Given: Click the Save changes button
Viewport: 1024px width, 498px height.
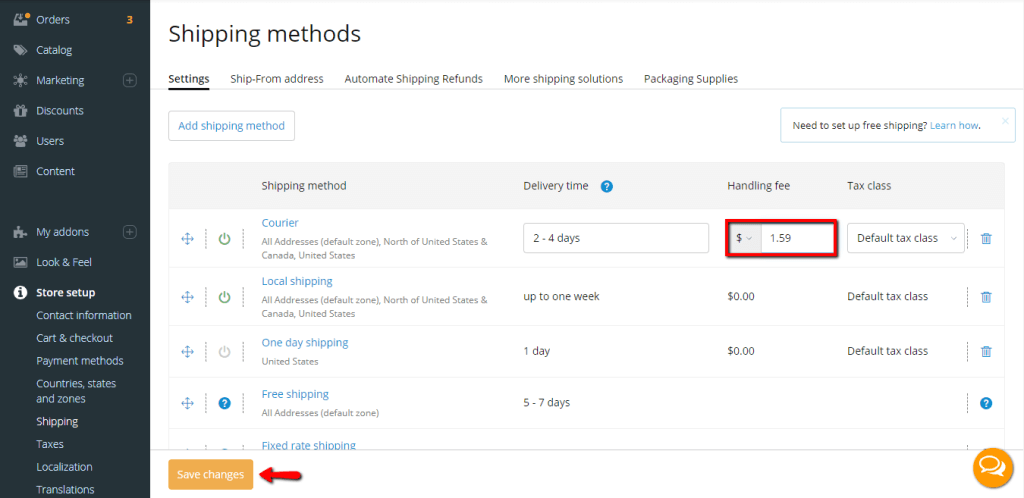Looking at the screenshot, I should (x=210, y=475).
